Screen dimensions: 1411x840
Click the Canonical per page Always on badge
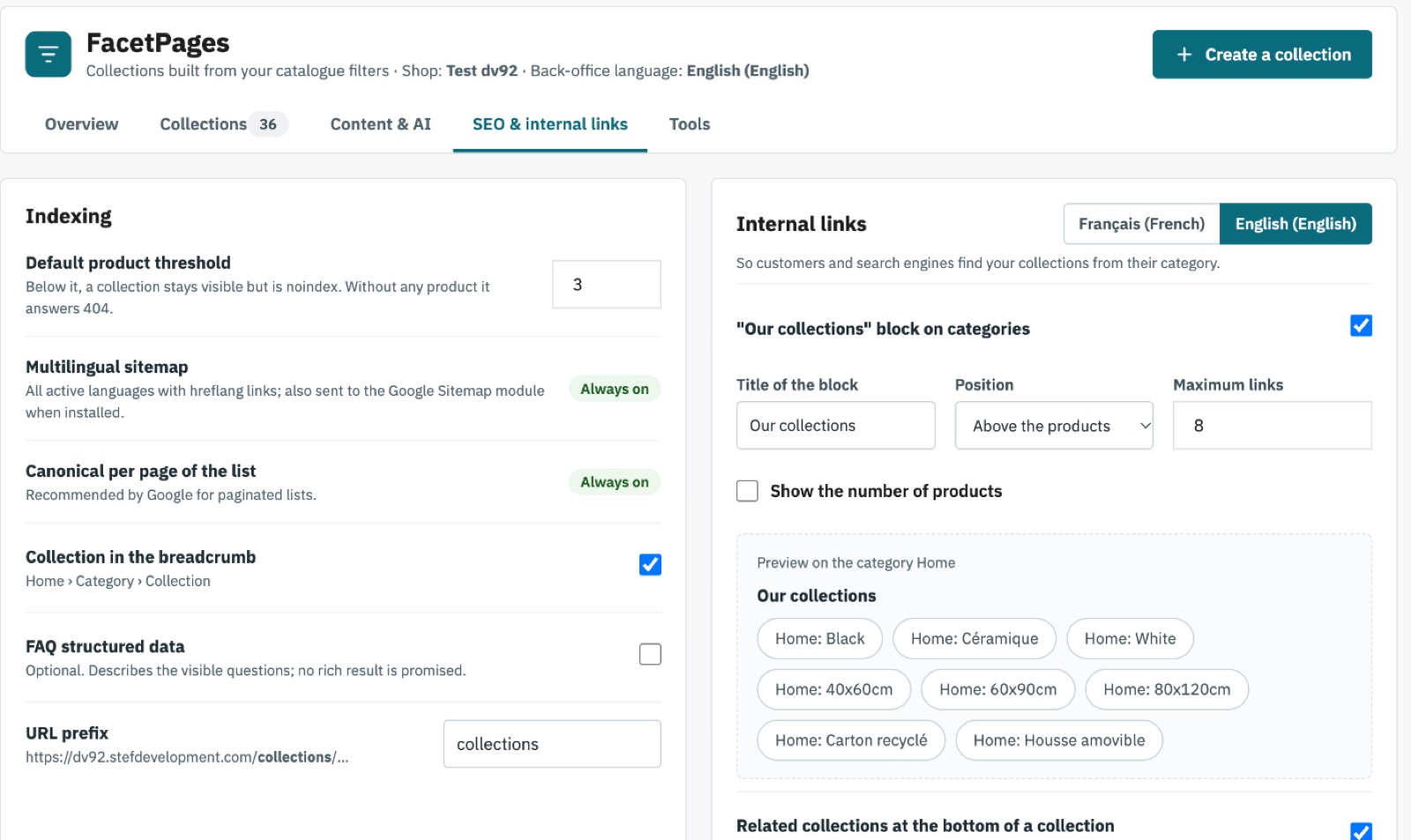coord(615,482)
